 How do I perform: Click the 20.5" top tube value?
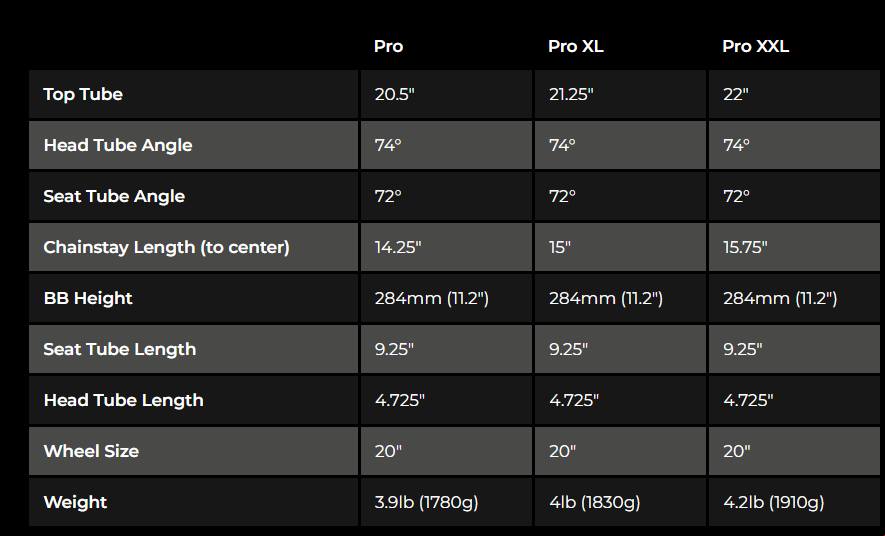coord(394,94)
